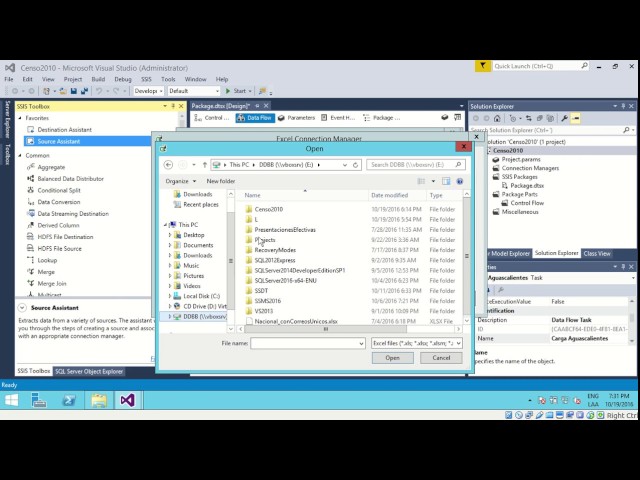Choose the Conditional Split component
640x480 pixels.
pos(59,190)
